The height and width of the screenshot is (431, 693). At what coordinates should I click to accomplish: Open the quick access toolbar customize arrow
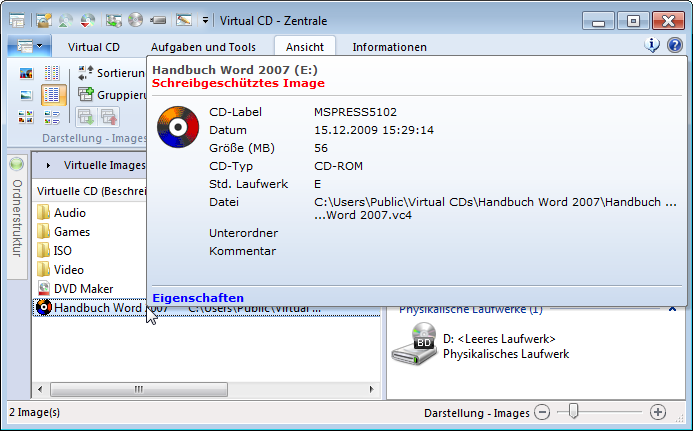point(205,20)
